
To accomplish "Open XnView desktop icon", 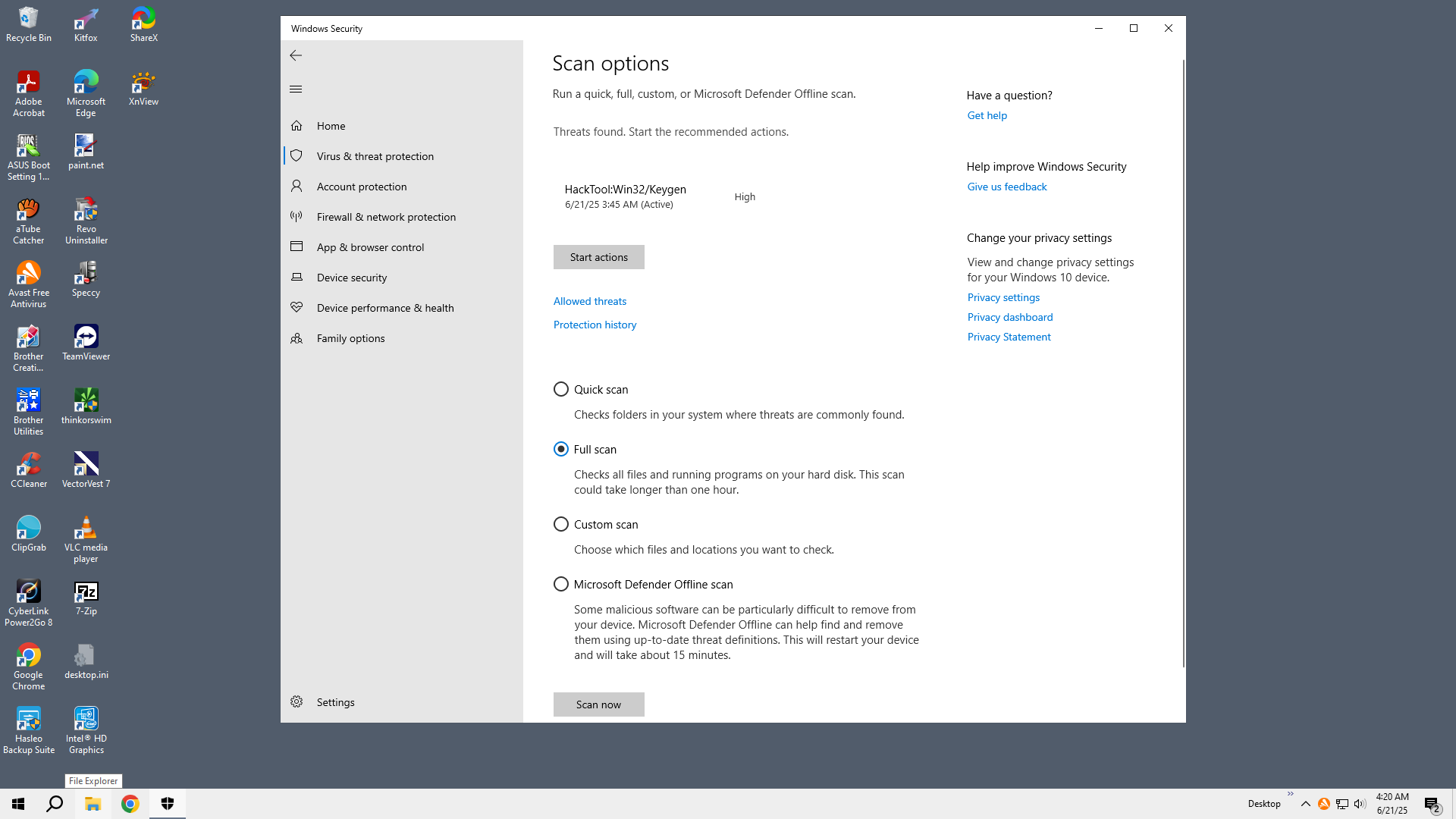I will click(143, 89).
